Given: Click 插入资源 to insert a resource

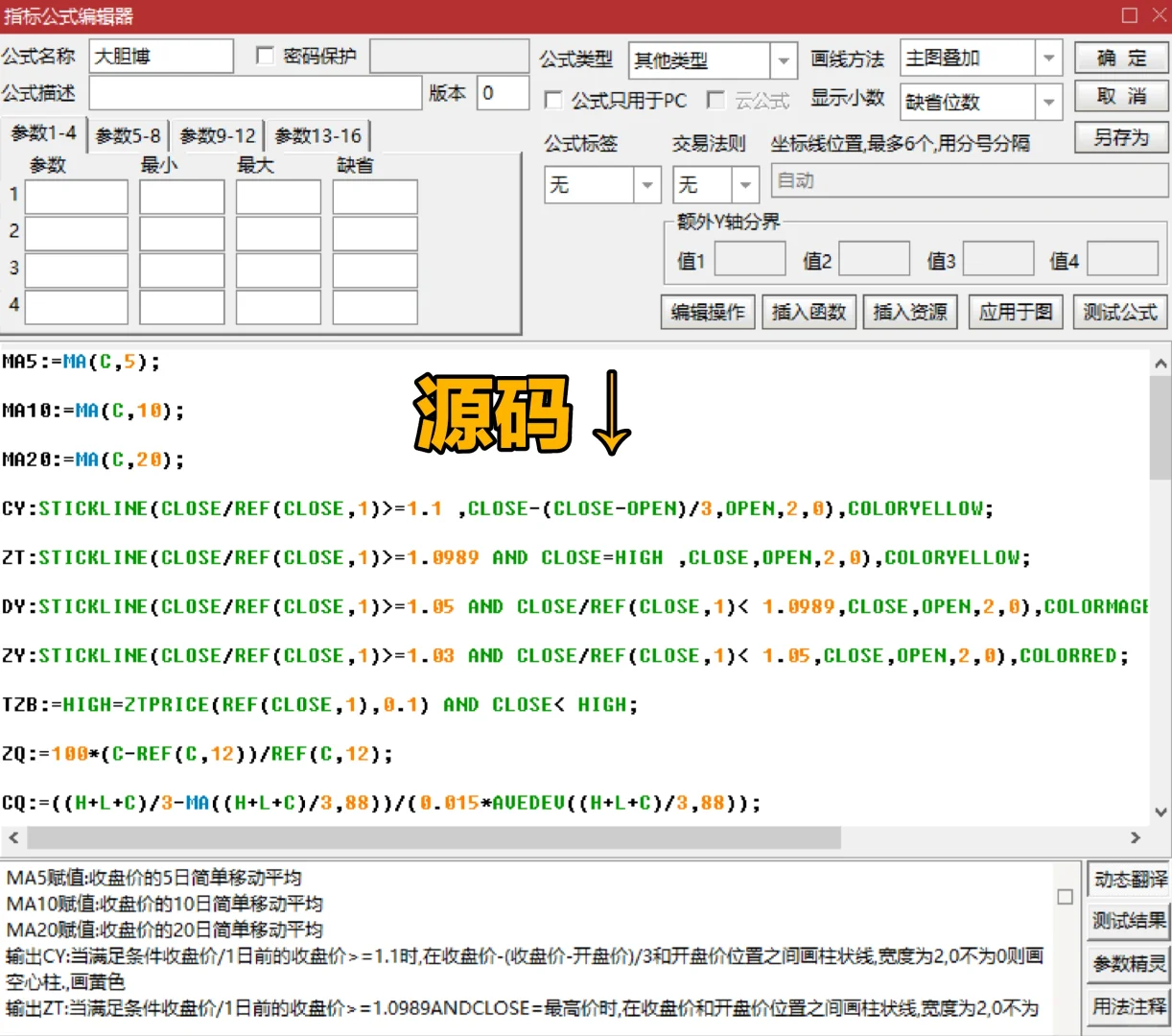Looking at the screenshot, I should tap(909, 312).
